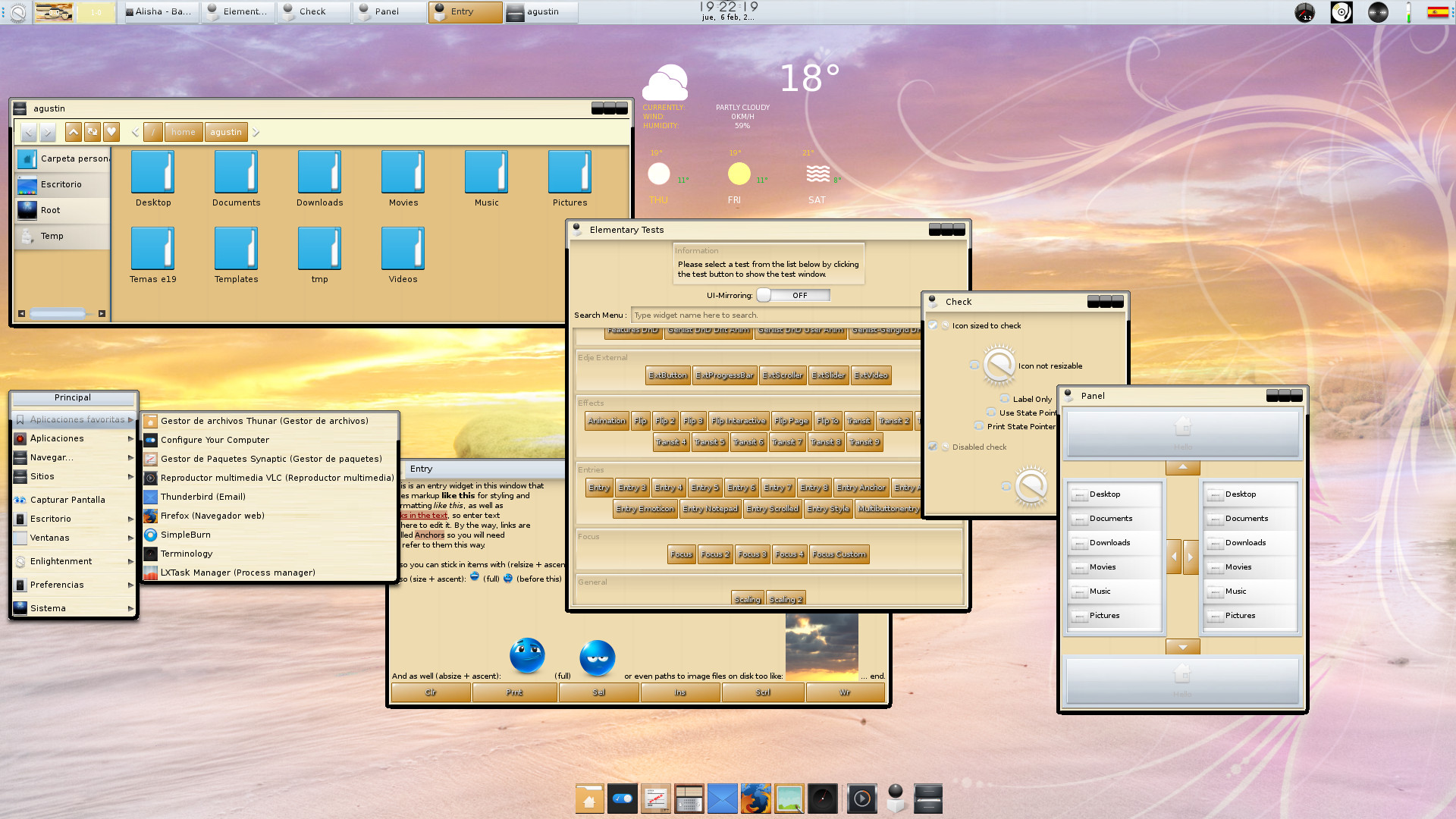Viewport: 1456px width, 819px height.
Task: Switch to the Check window in the taskbar
Action: [313, 11]
